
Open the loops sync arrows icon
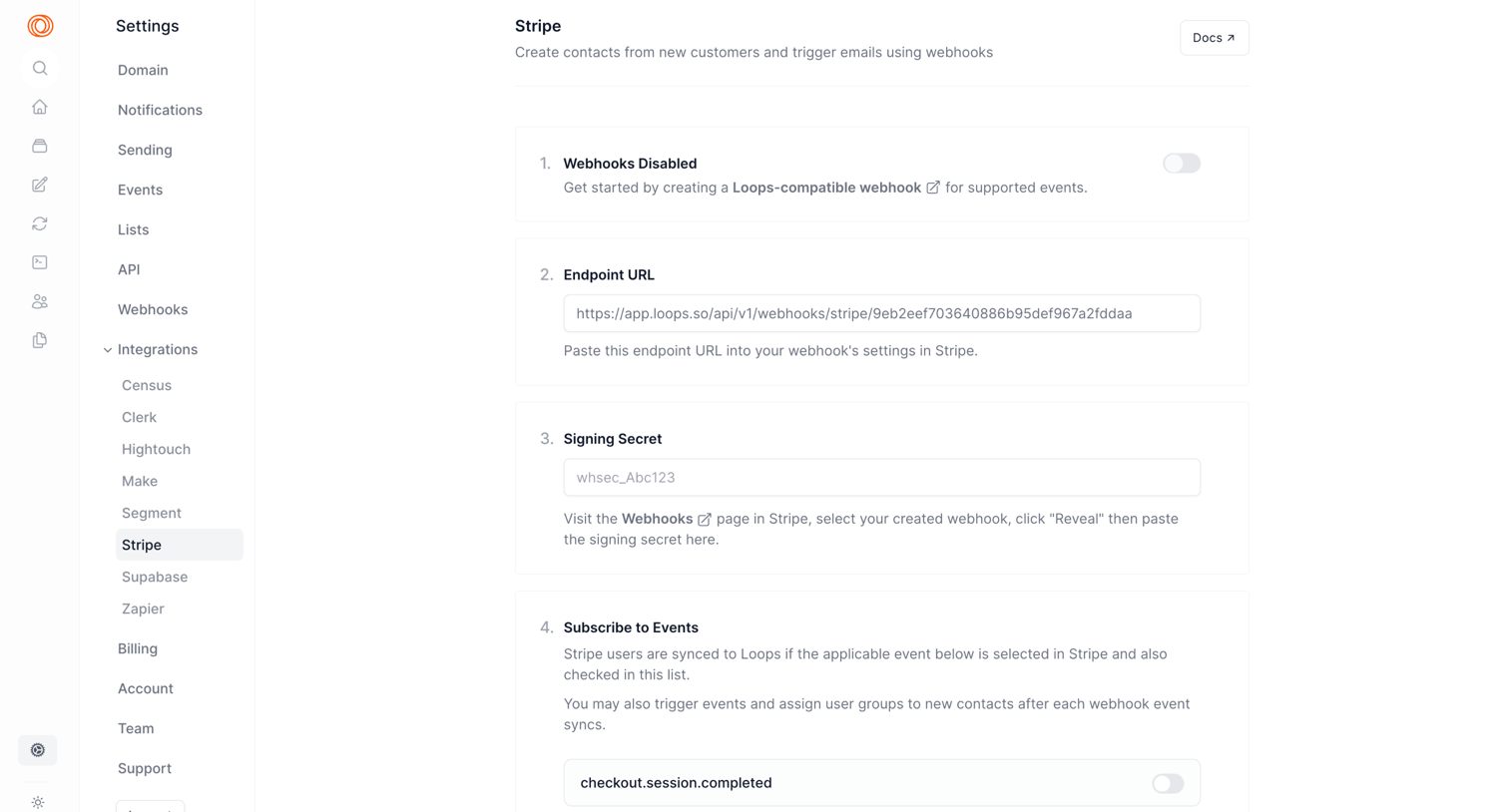coord(40,223)
